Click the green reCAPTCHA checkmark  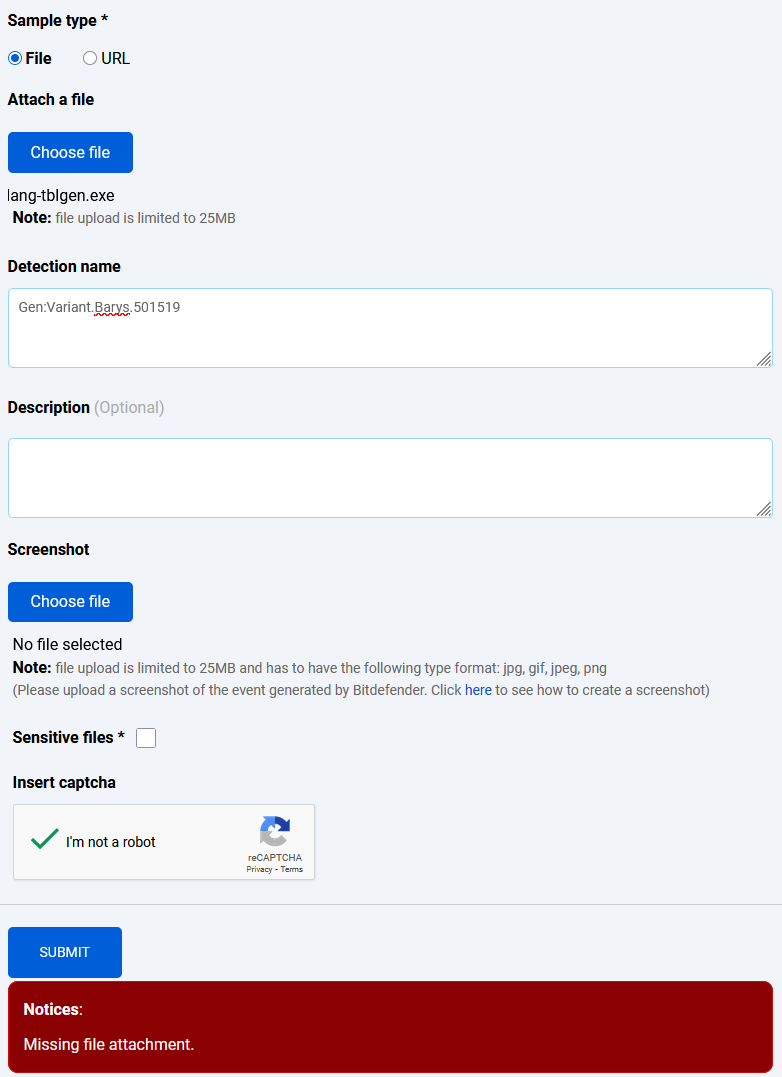pos(45,839)
